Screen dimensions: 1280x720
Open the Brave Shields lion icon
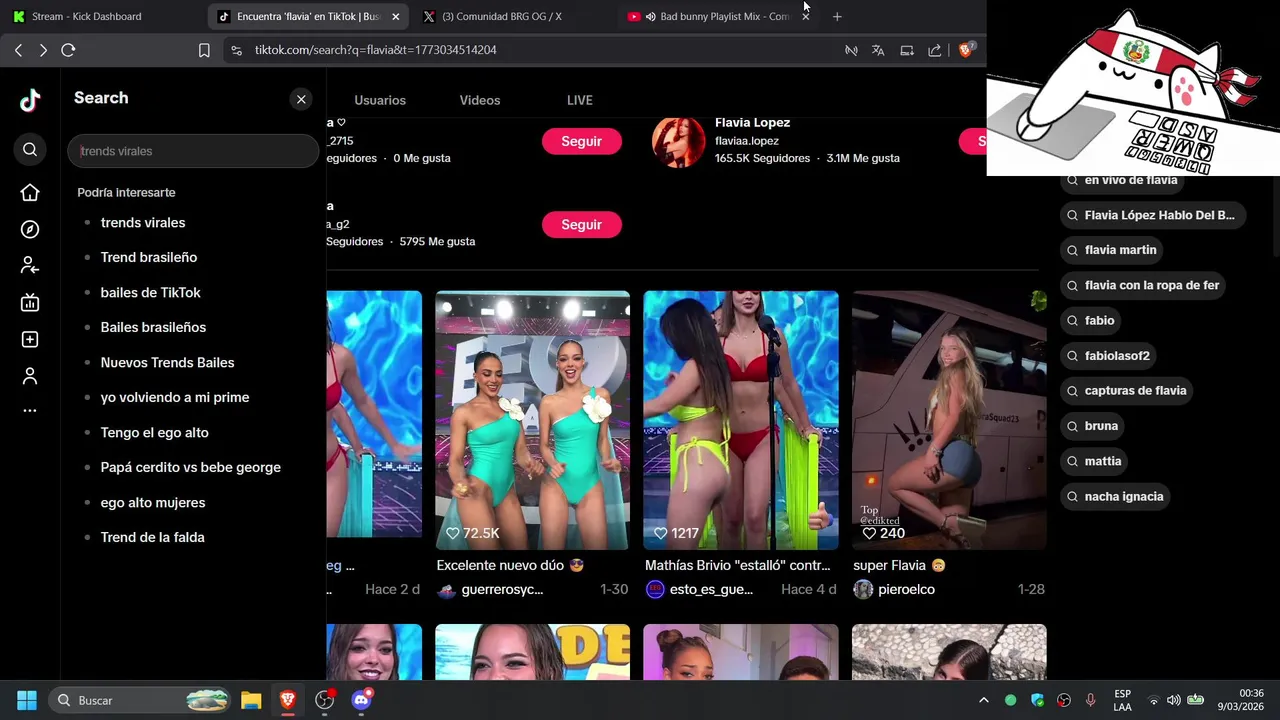pos(965,50)
